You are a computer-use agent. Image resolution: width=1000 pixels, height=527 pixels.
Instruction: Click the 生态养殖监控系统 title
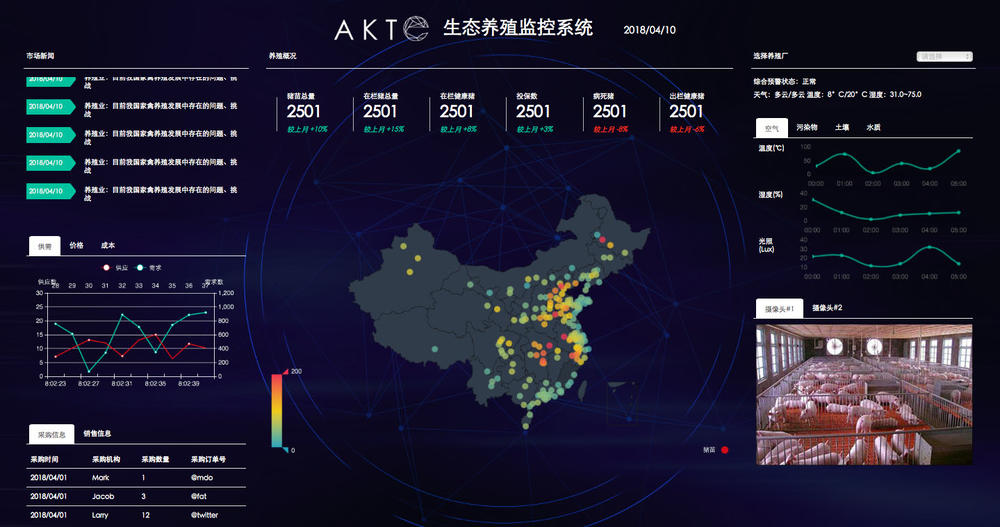[518, 27]
